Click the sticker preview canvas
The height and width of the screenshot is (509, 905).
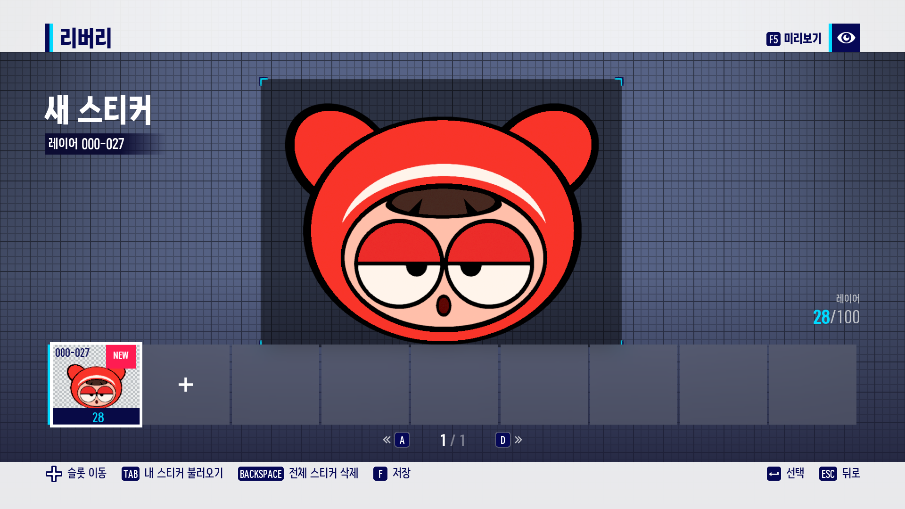point(442,212)
